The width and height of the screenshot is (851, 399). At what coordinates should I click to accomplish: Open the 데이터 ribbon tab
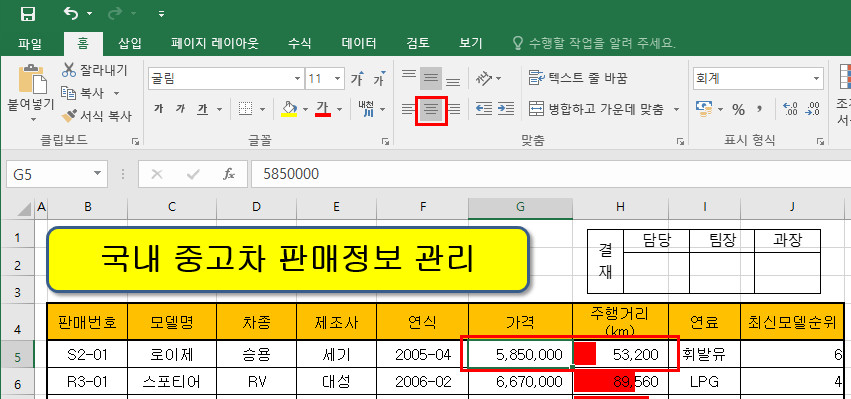click(x=359, y=43)
